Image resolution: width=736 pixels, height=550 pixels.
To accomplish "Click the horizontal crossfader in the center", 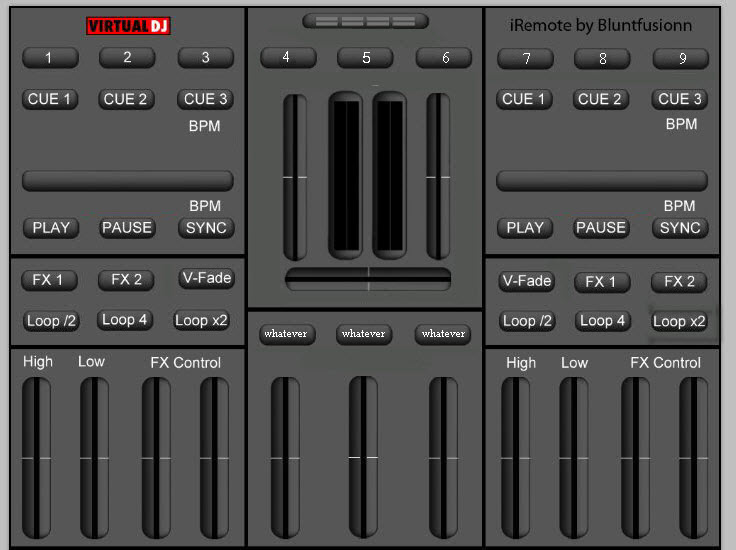I will [368, 279].
